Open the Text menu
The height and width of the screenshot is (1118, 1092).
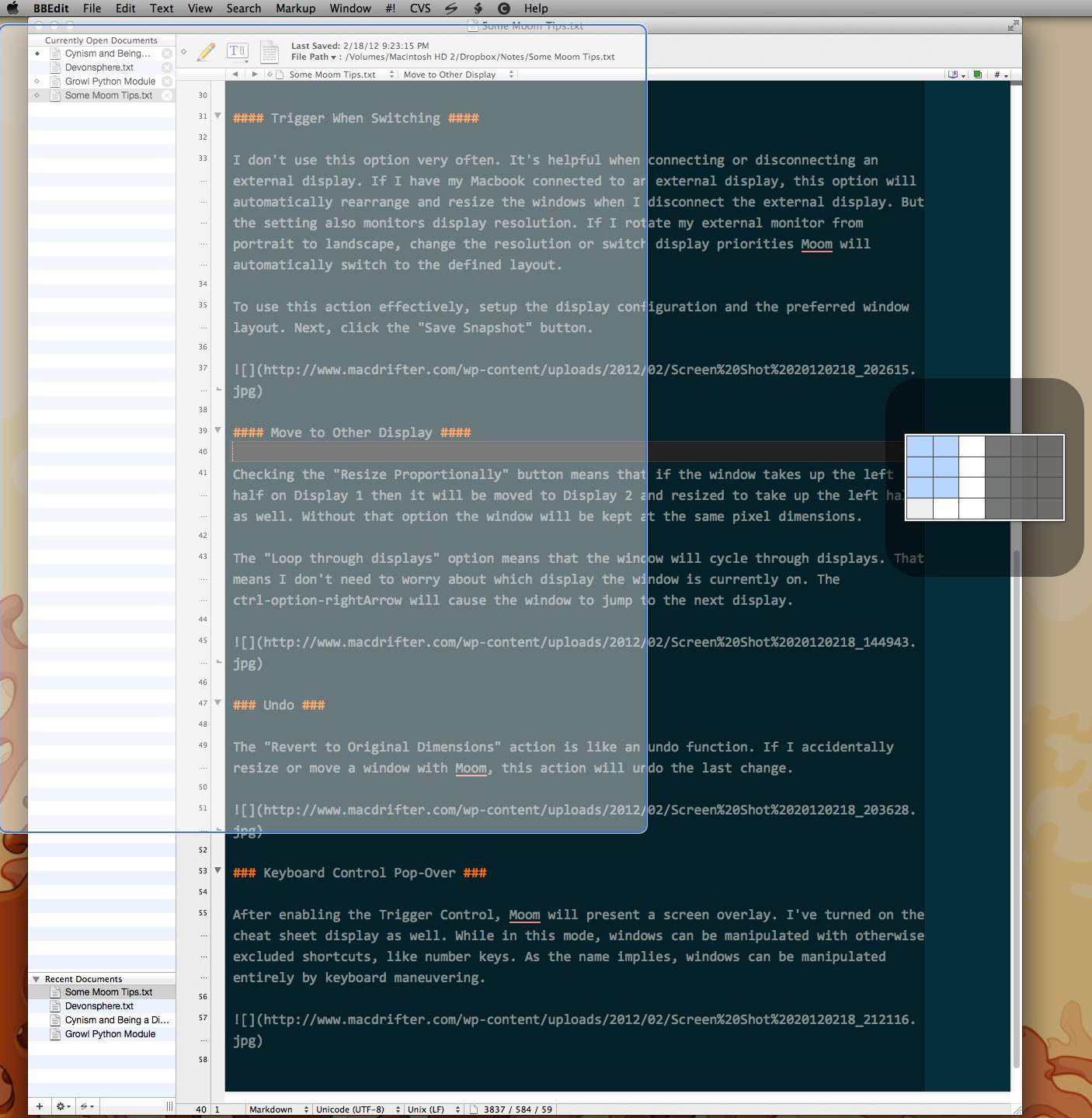pos(162,9)
